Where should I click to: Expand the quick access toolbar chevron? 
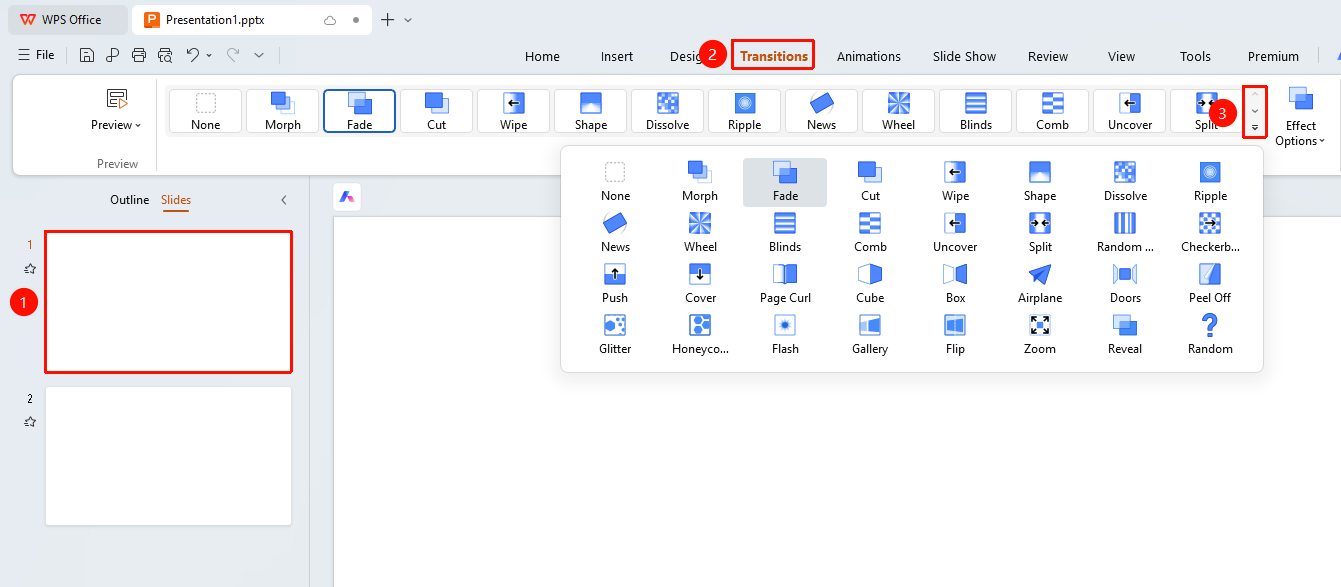[259, 55]
